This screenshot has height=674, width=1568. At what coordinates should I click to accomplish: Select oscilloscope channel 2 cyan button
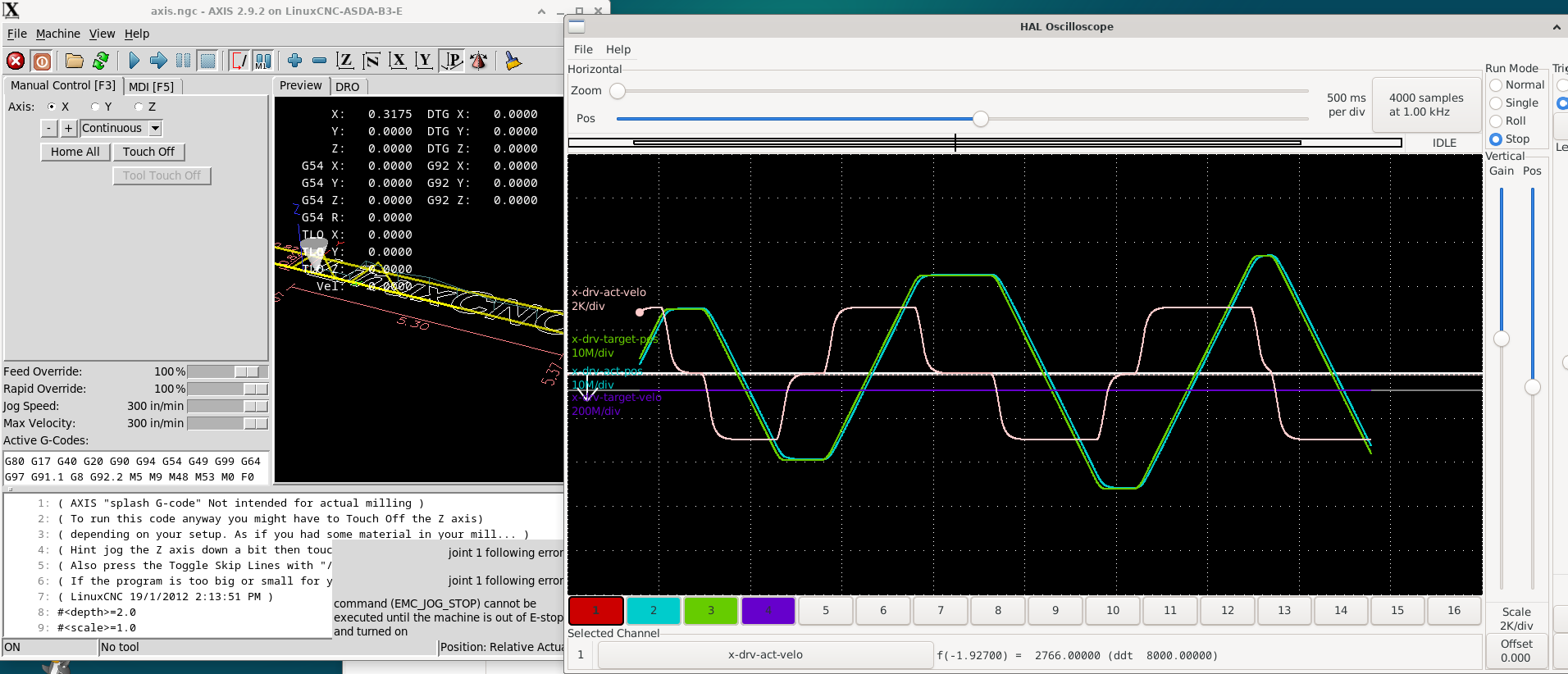click(654, 610)
